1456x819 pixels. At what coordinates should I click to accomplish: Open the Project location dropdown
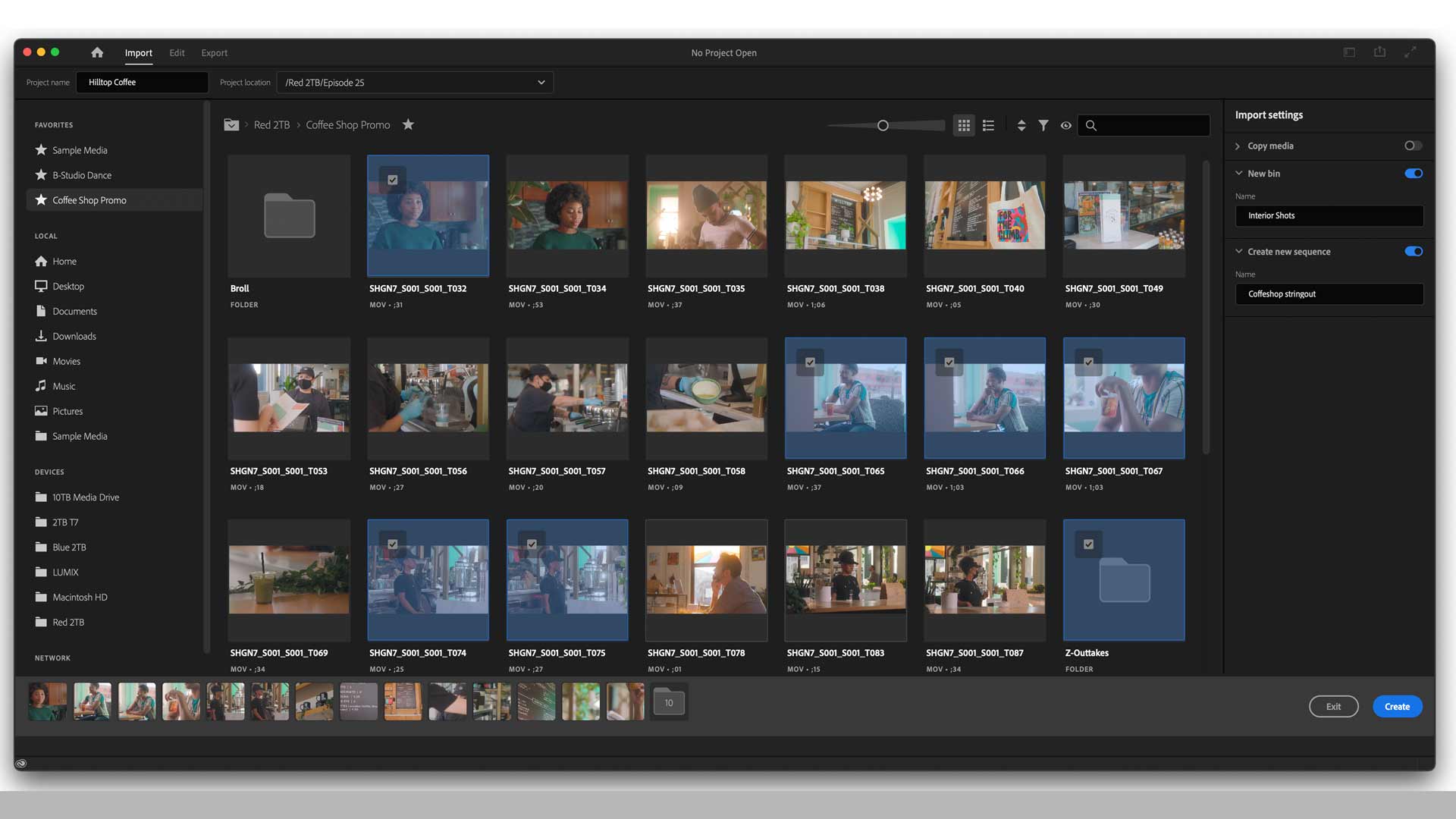[x=541, y=83]
